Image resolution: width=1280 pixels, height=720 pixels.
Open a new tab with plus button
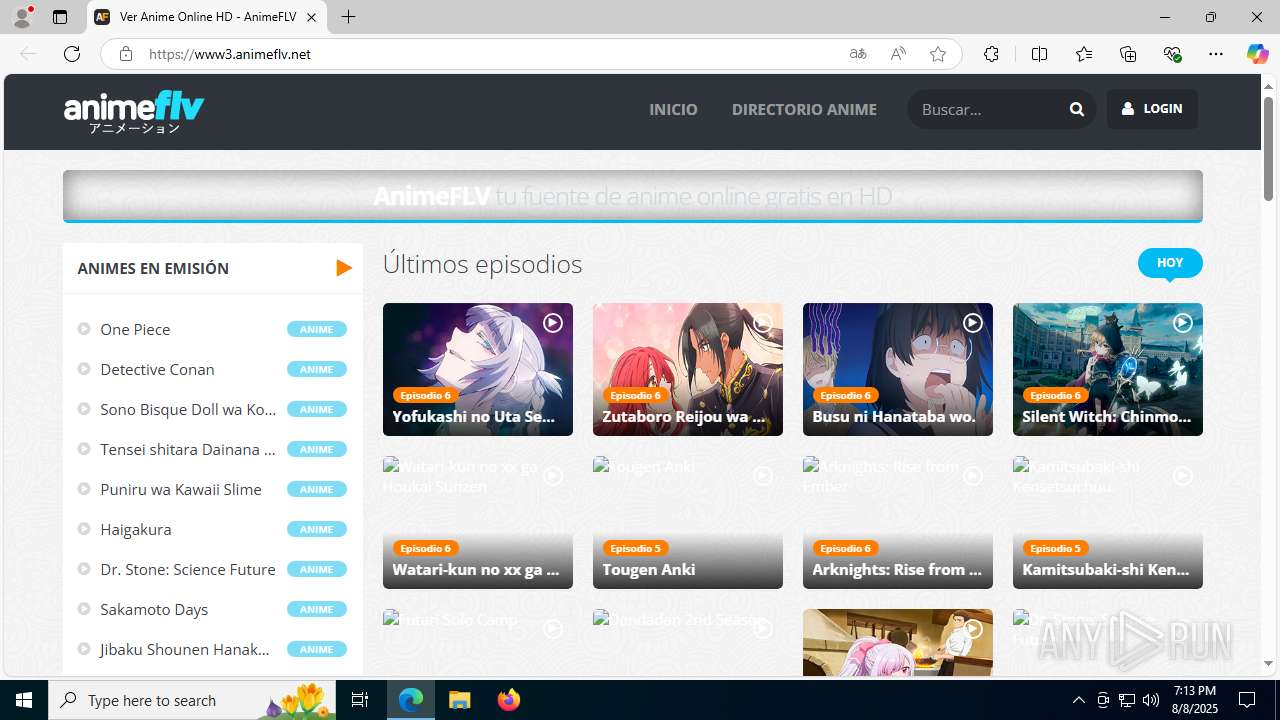tap(348, 17)
